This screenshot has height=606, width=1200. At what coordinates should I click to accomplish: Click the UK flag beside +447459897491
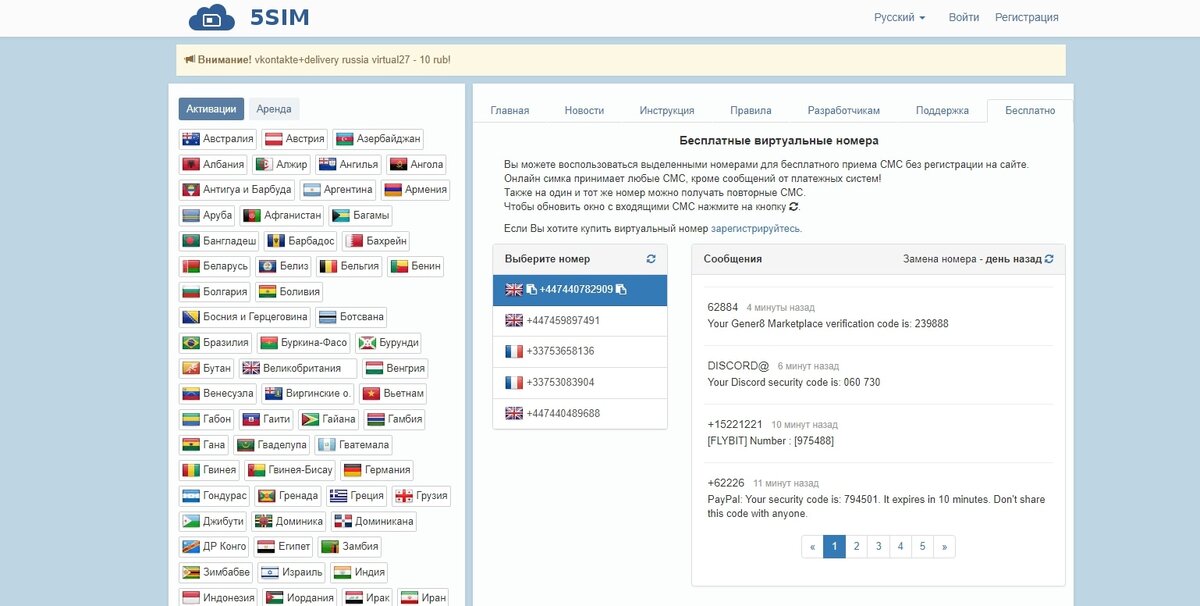click(514, 321)
